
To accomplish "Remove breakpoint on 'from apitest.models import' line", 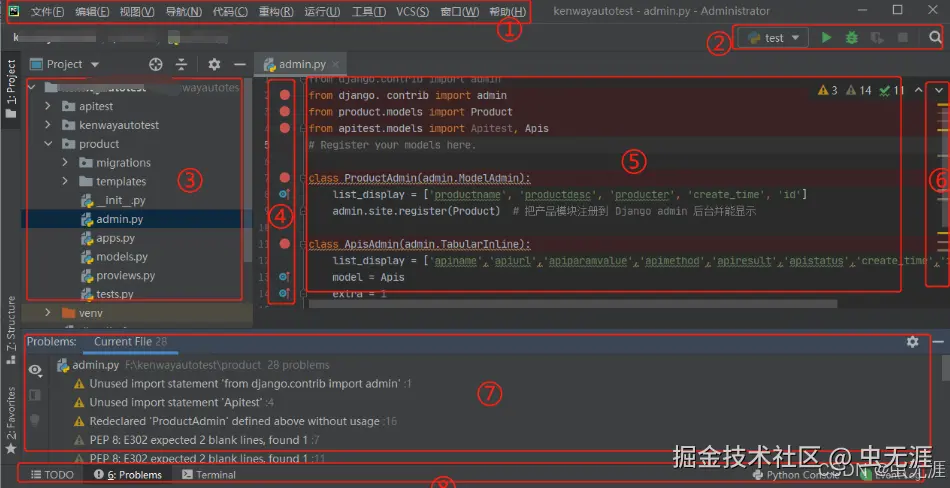I will pos(285,128).
